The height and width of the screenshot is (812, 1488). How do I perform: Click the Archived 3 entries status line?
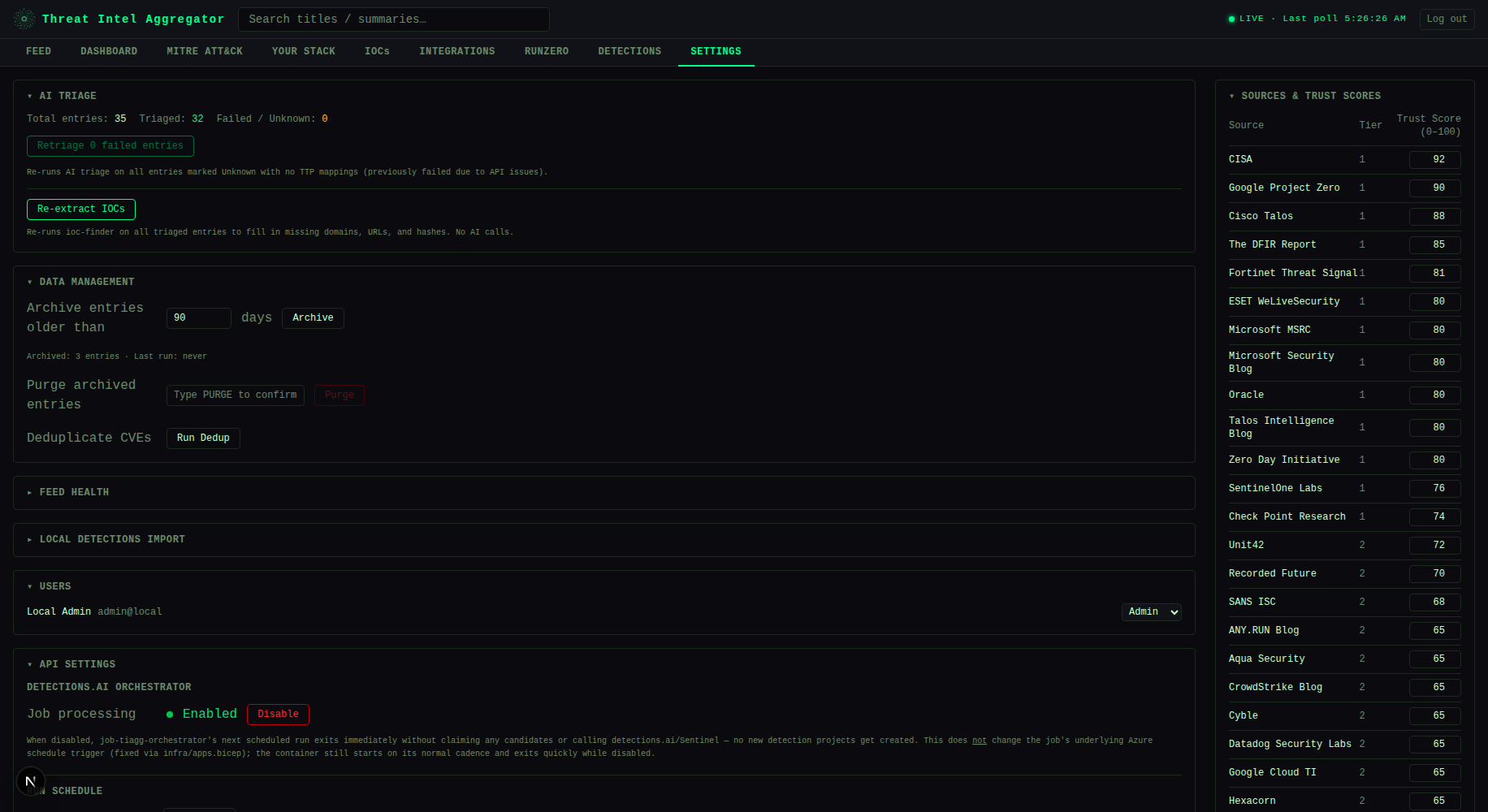(117, 356)
